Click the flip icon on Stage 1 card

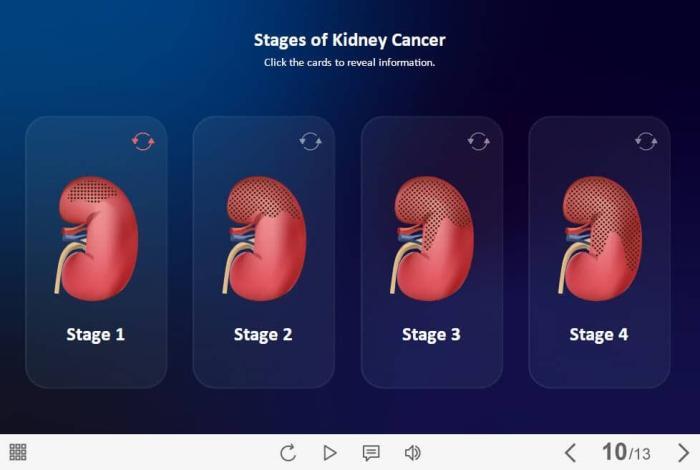(x=143, y=142)
